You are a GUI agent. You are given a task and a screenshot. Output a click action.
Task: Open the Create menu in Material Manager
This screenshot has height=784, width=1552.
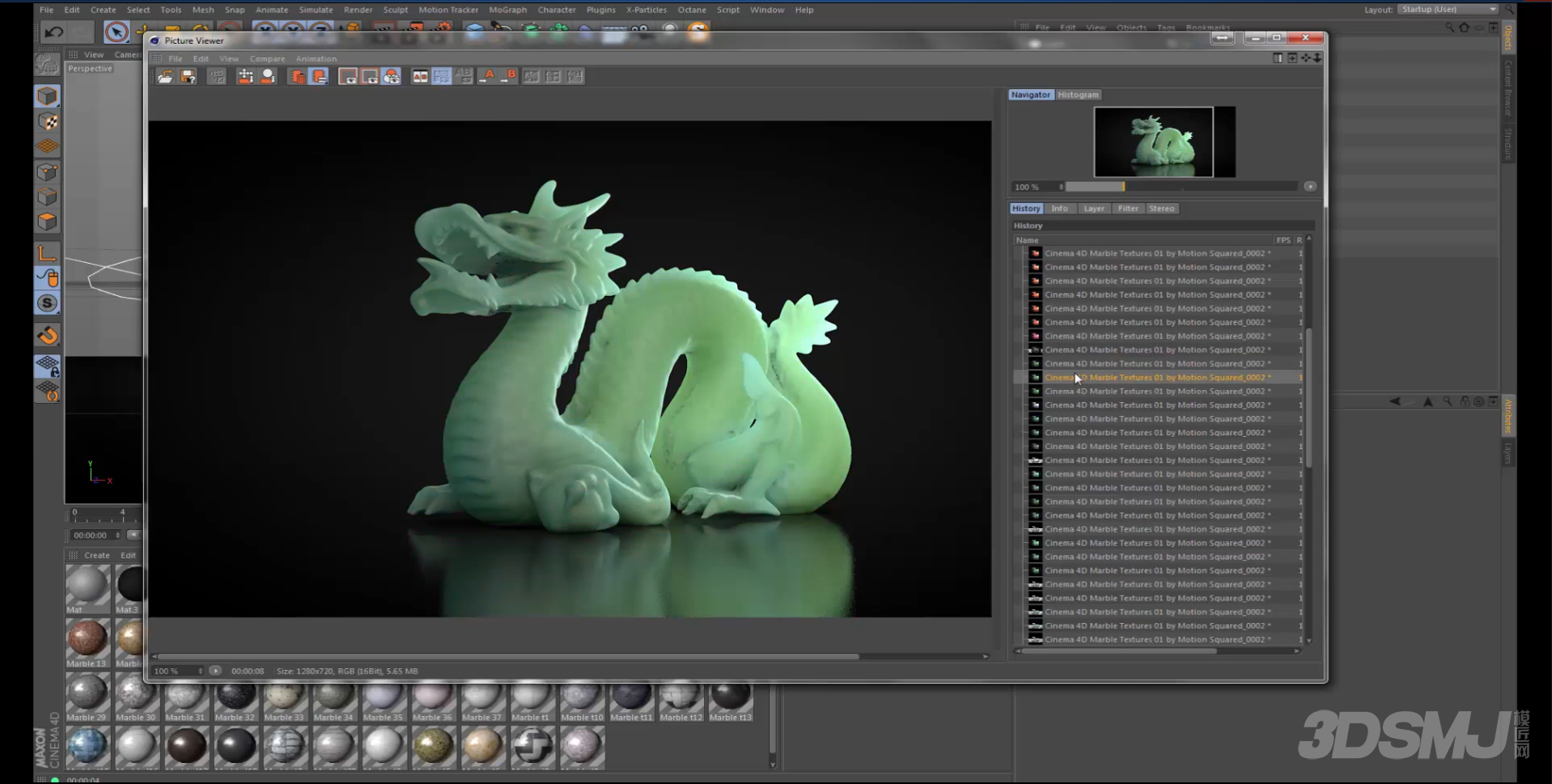tap(97, 555)
